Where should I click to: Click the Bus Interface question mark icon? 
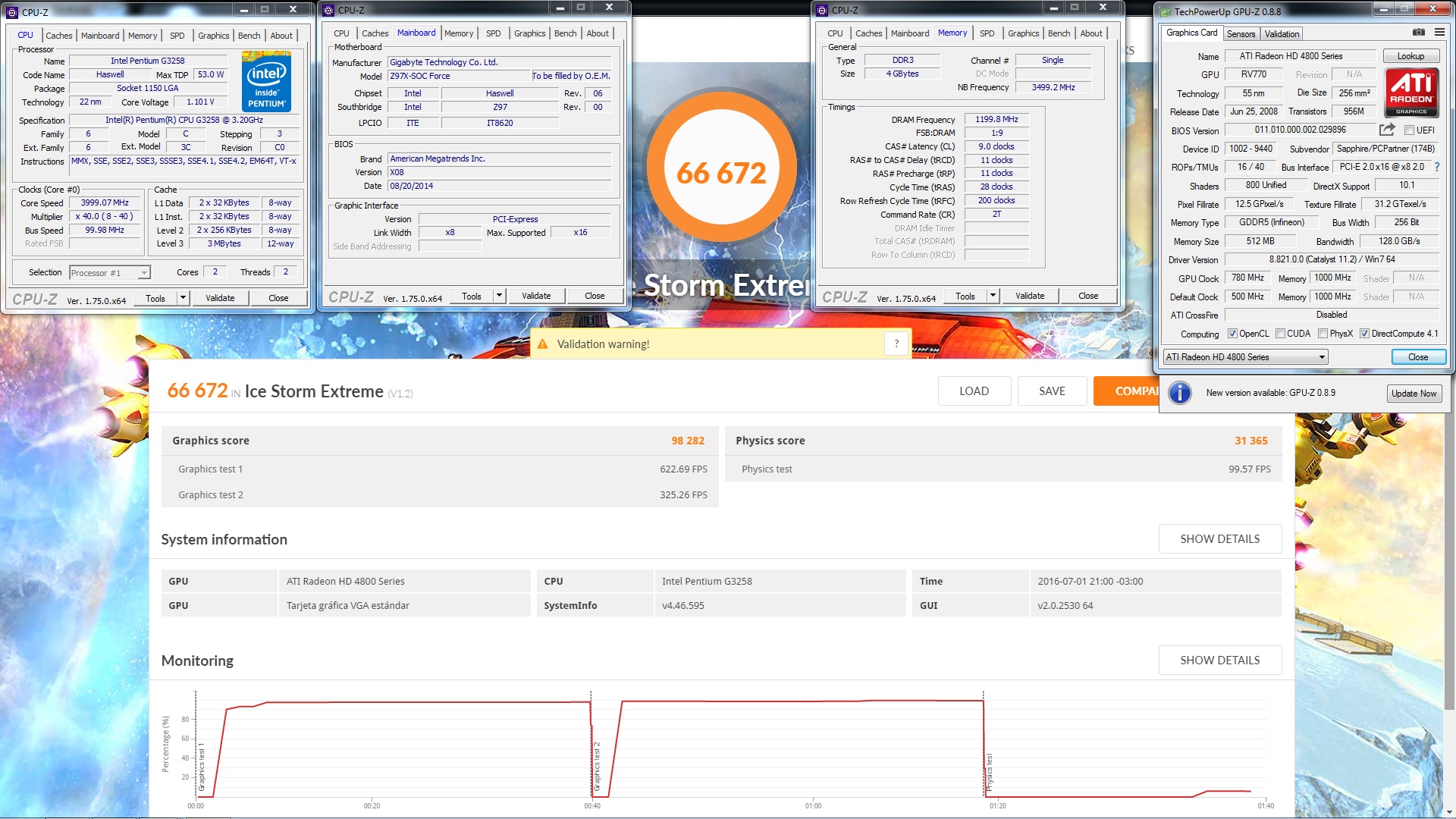coord(1436,167)
